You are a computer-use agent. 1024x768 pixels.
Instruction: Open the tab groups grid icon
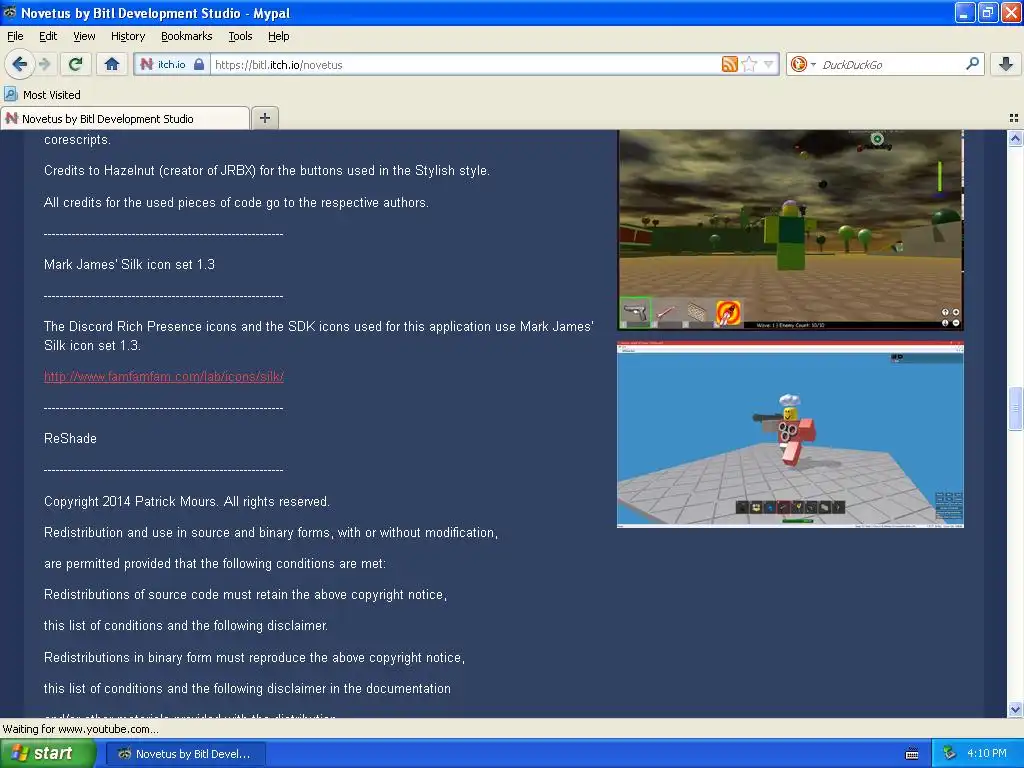coord(1014,118)
